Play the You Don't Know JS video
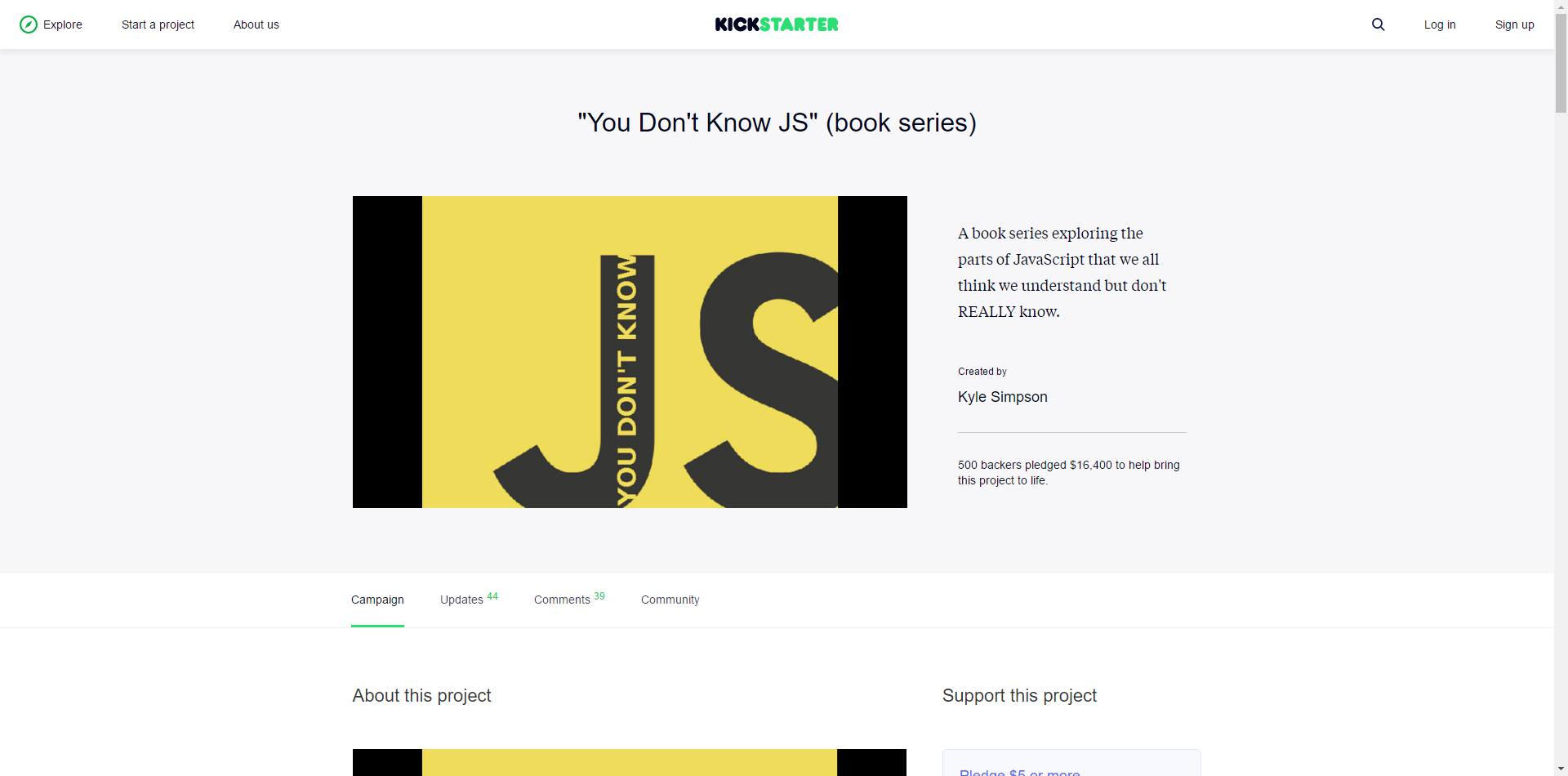The width and height of the screenshot is (1568, 776). pyautogui.click(x=630, y=352)
